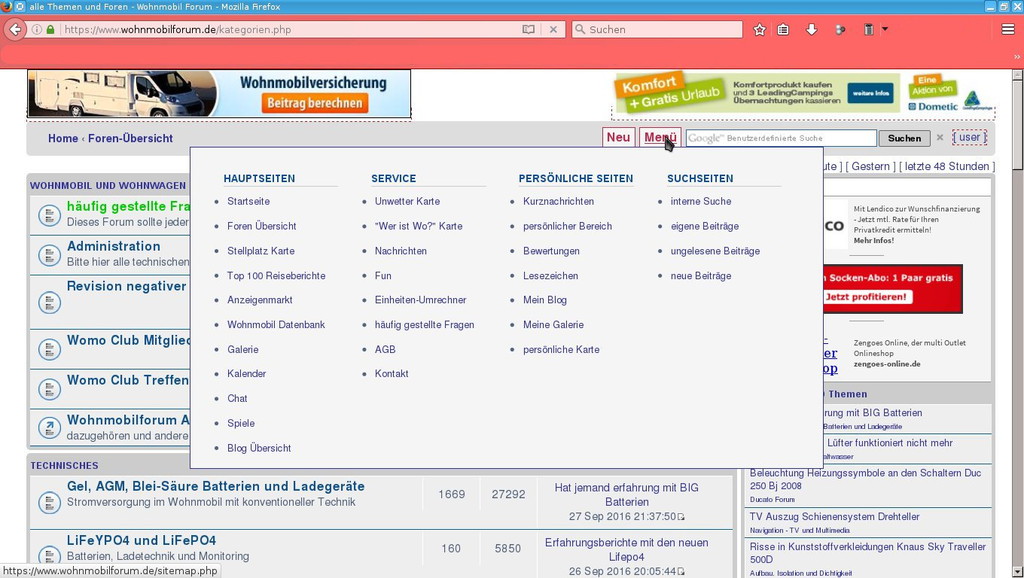Click Jetzt profitieren! ad button
The image size is (1024, 578).
coord(865,297)
